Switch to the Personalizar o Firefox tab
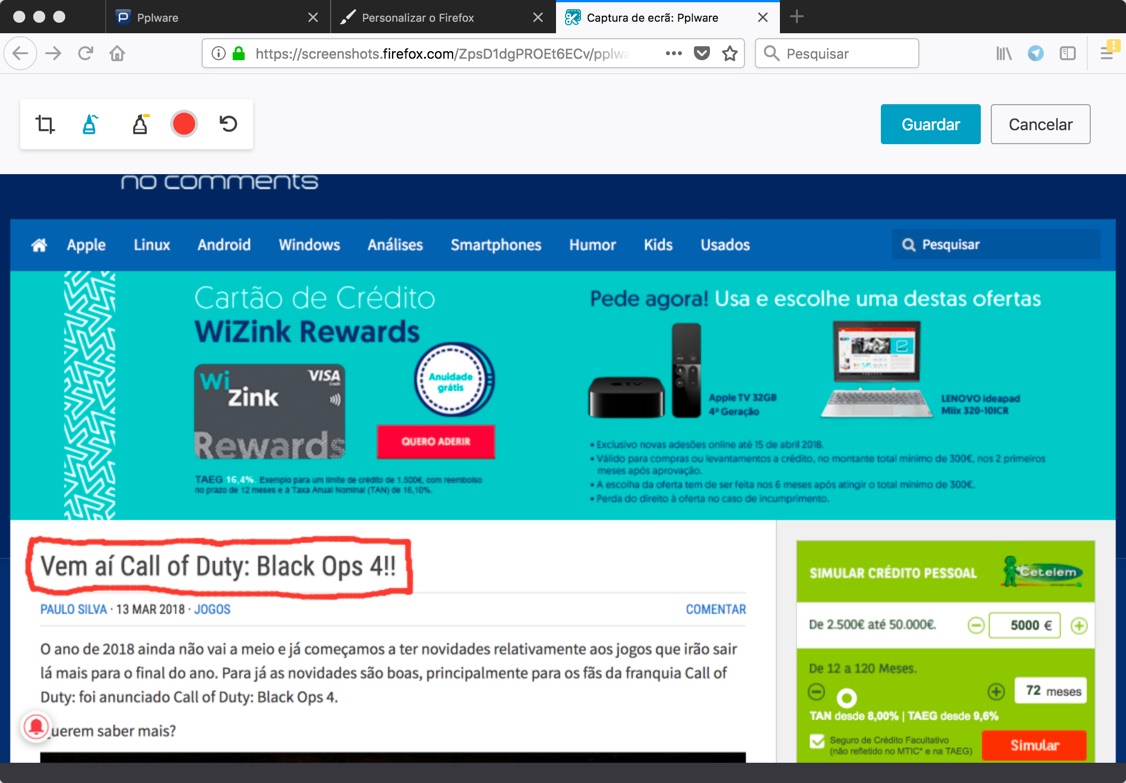 click(430, 16)
